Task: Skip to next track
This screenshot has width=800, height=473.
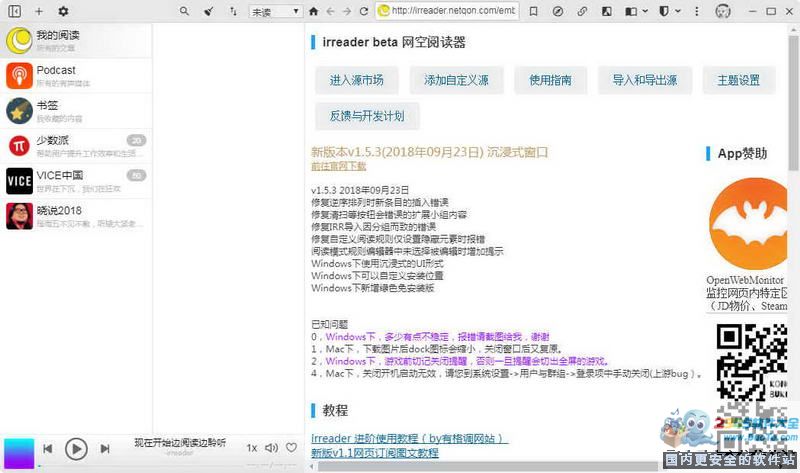Action: [x=105, y=449]
